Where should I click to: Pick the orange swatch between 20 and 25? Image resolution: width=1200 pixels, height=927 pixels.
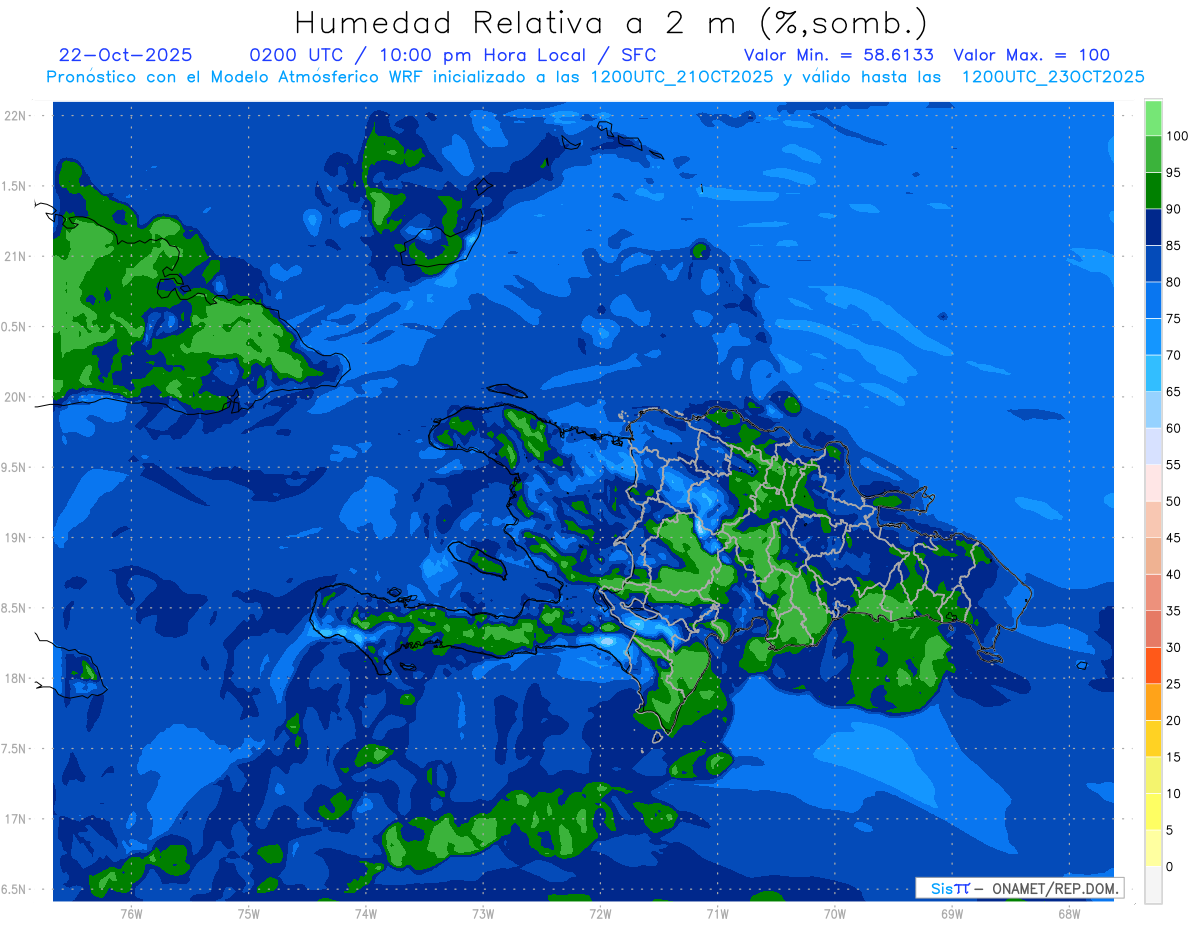click(x=1153, y=701)
